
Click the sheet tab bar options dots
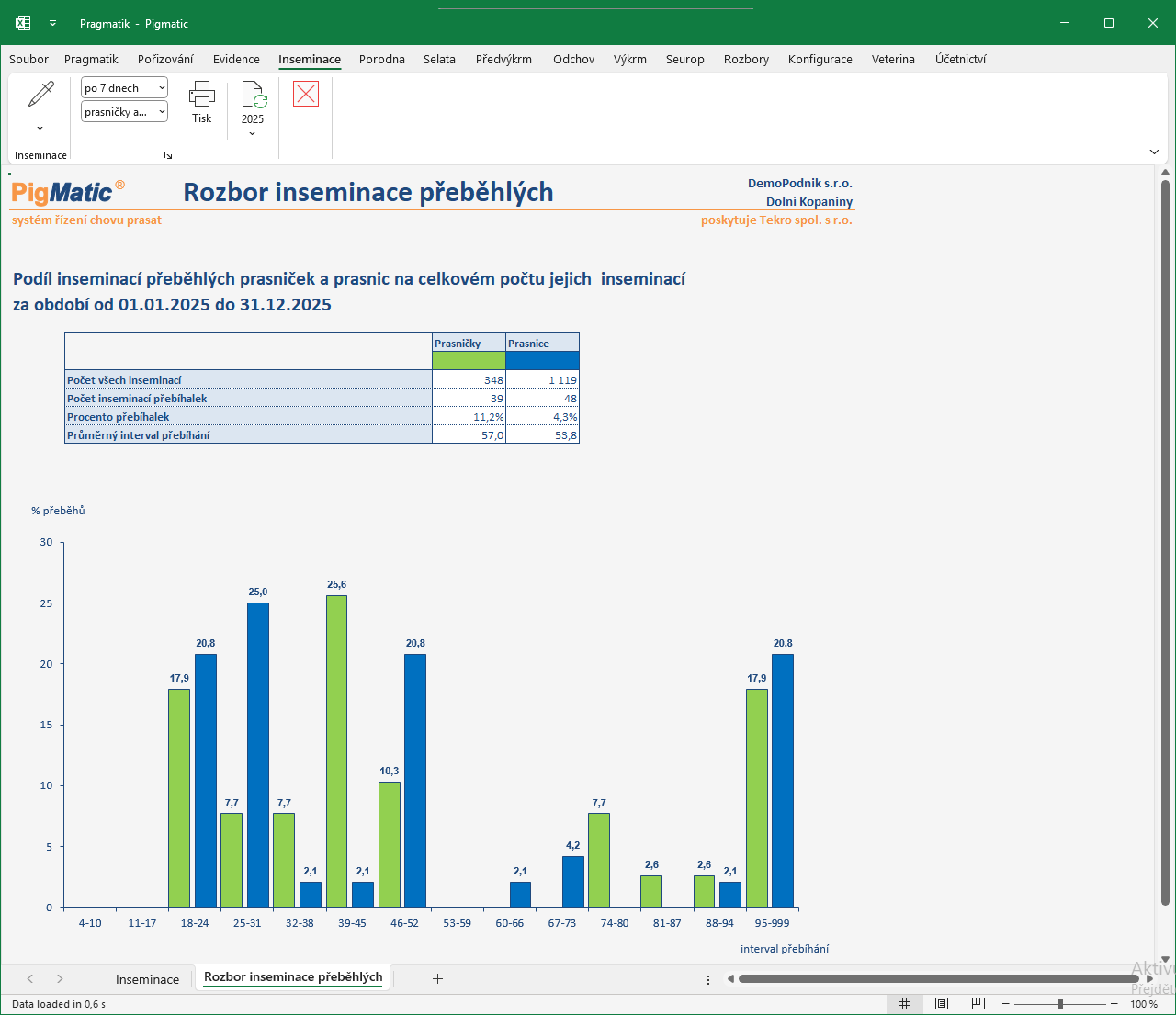click(708, 979)
